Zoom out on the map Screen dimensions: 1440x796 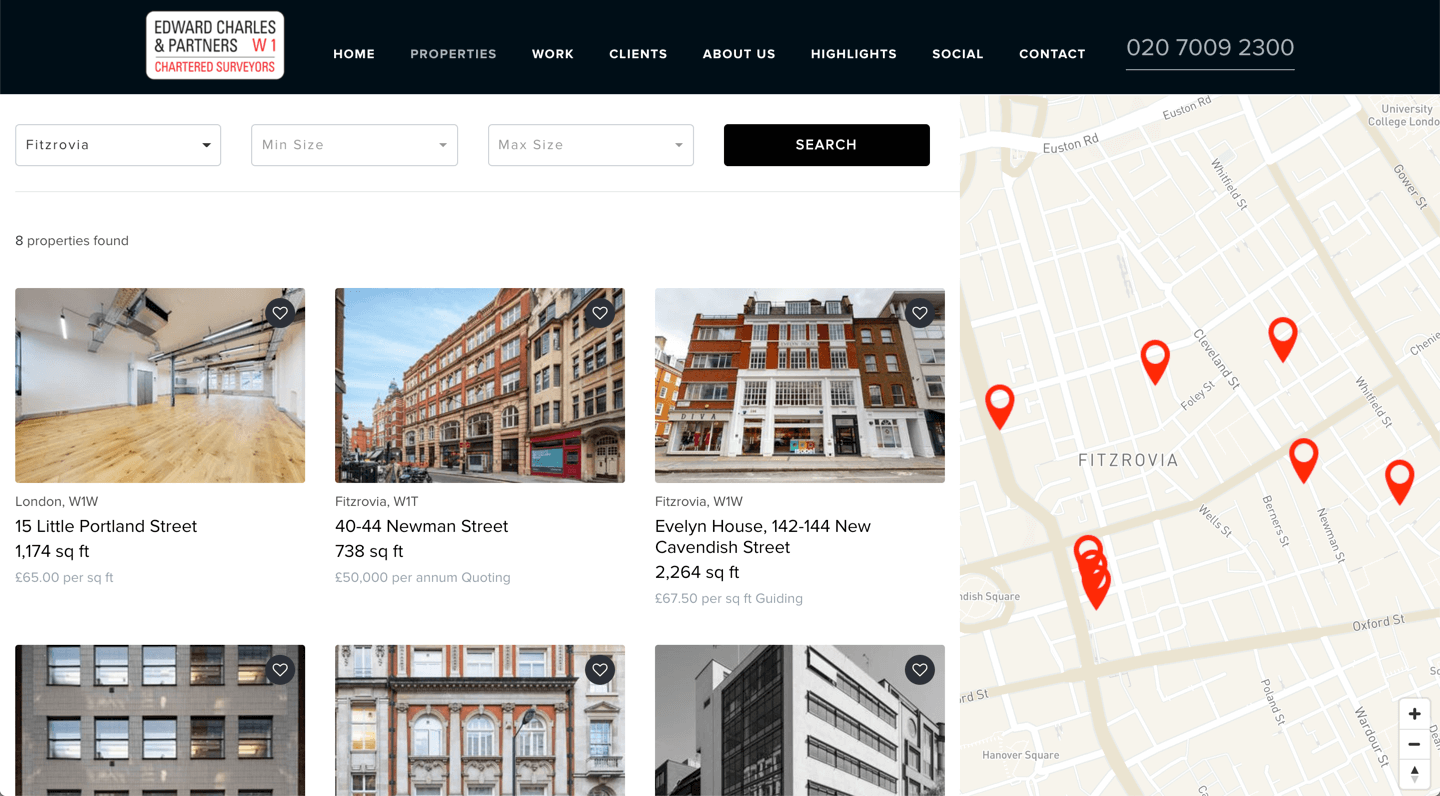coord(1414,744)
